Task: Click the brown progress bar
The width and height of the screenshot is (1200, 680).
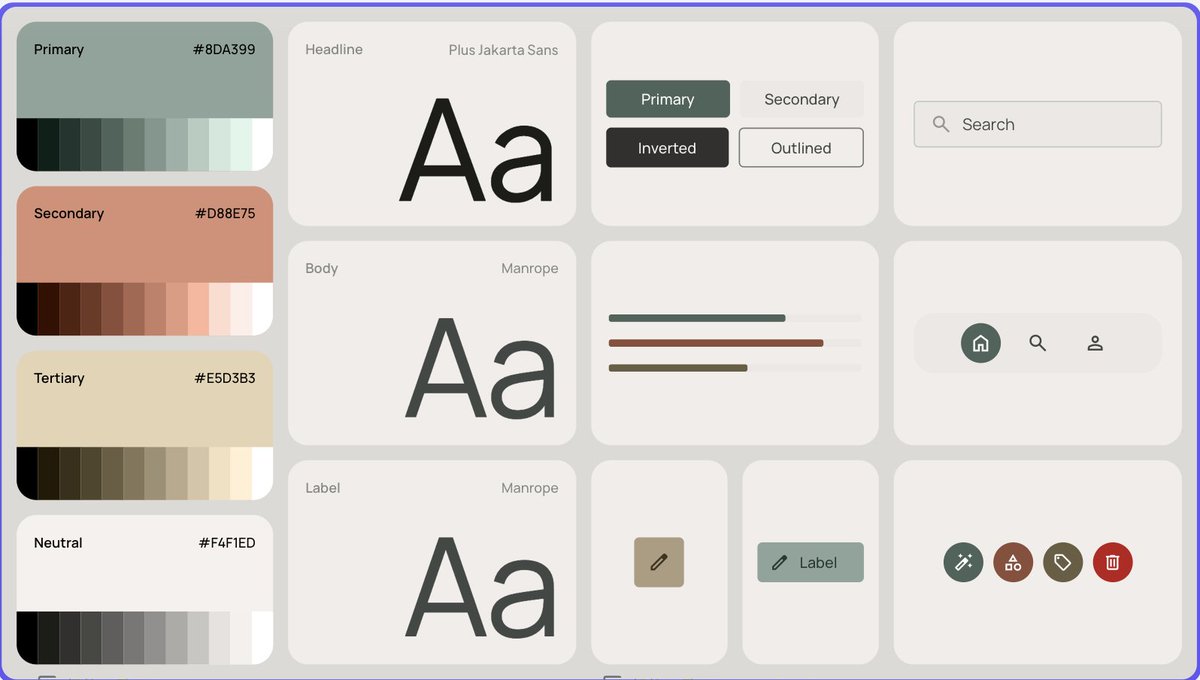Action: 716,343
